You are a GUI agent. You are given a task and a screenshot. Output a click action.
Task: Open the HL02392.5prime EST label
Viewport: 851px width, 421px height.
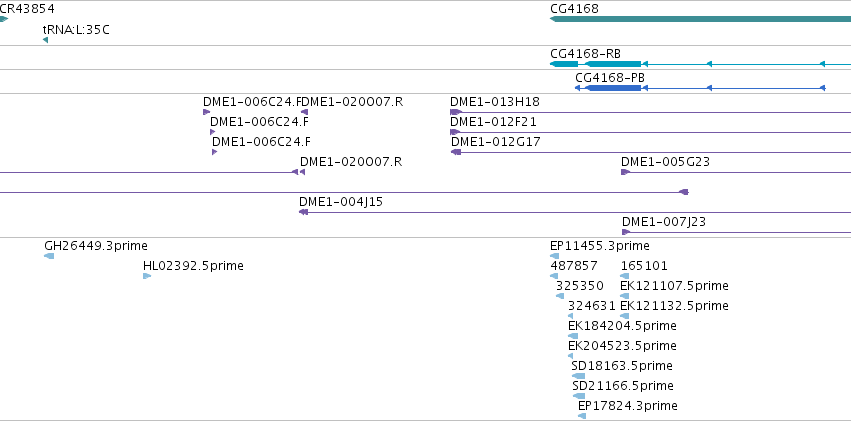[193, 266]
